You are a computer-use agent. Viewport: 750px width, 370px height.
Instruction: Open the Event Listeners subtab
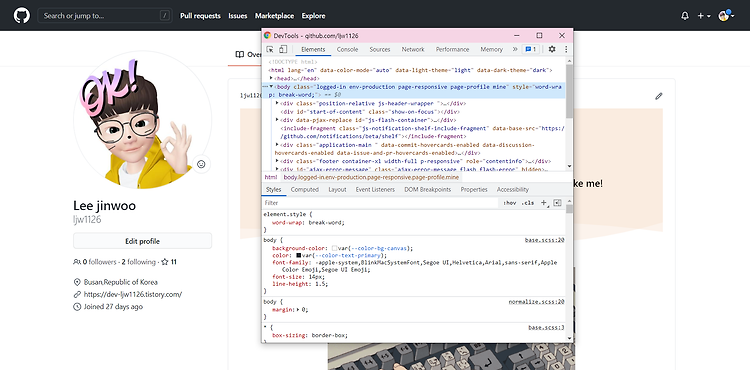(x=375, y=189)
